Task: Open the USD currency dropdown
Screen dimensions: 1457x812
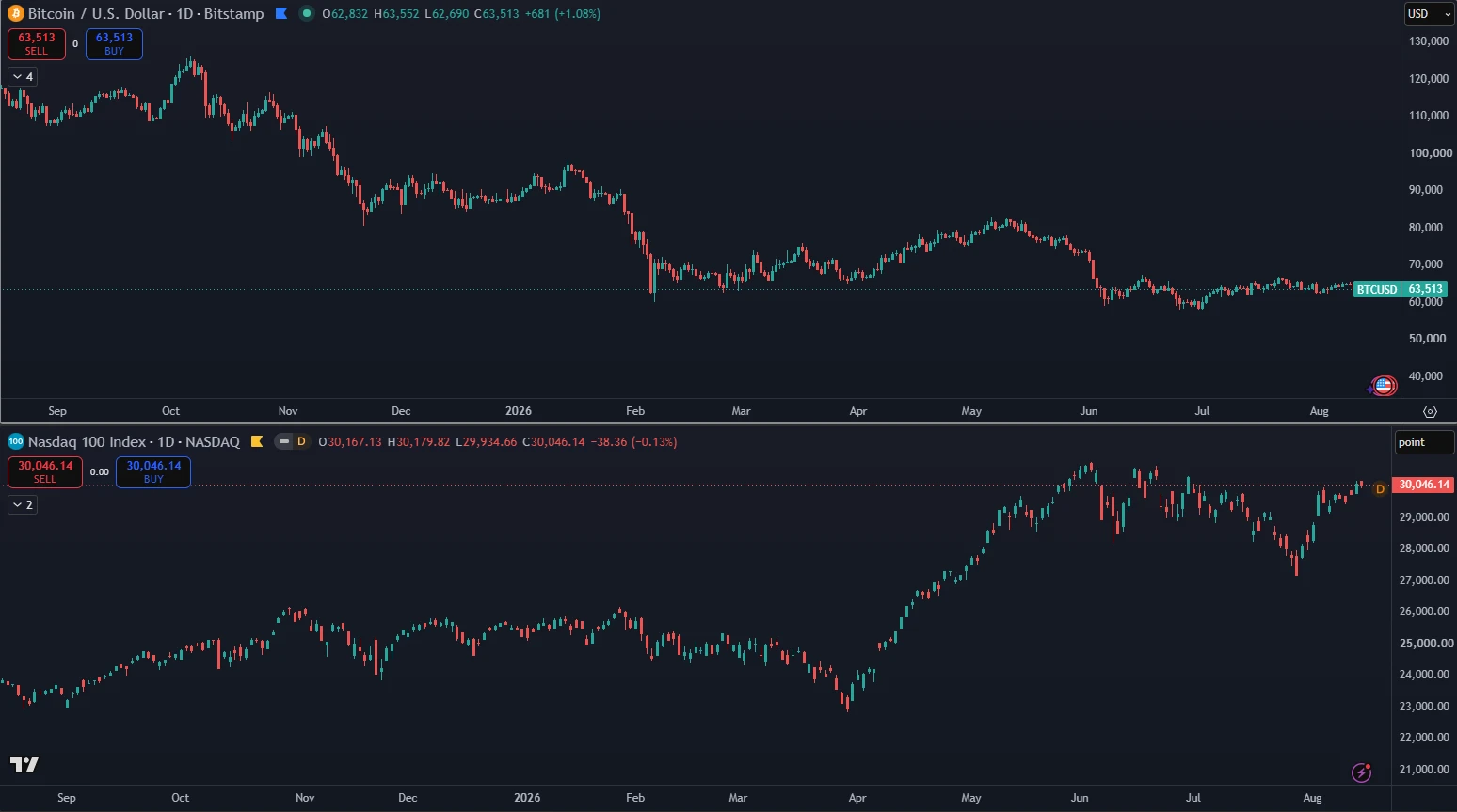Action: point(1429,14)
